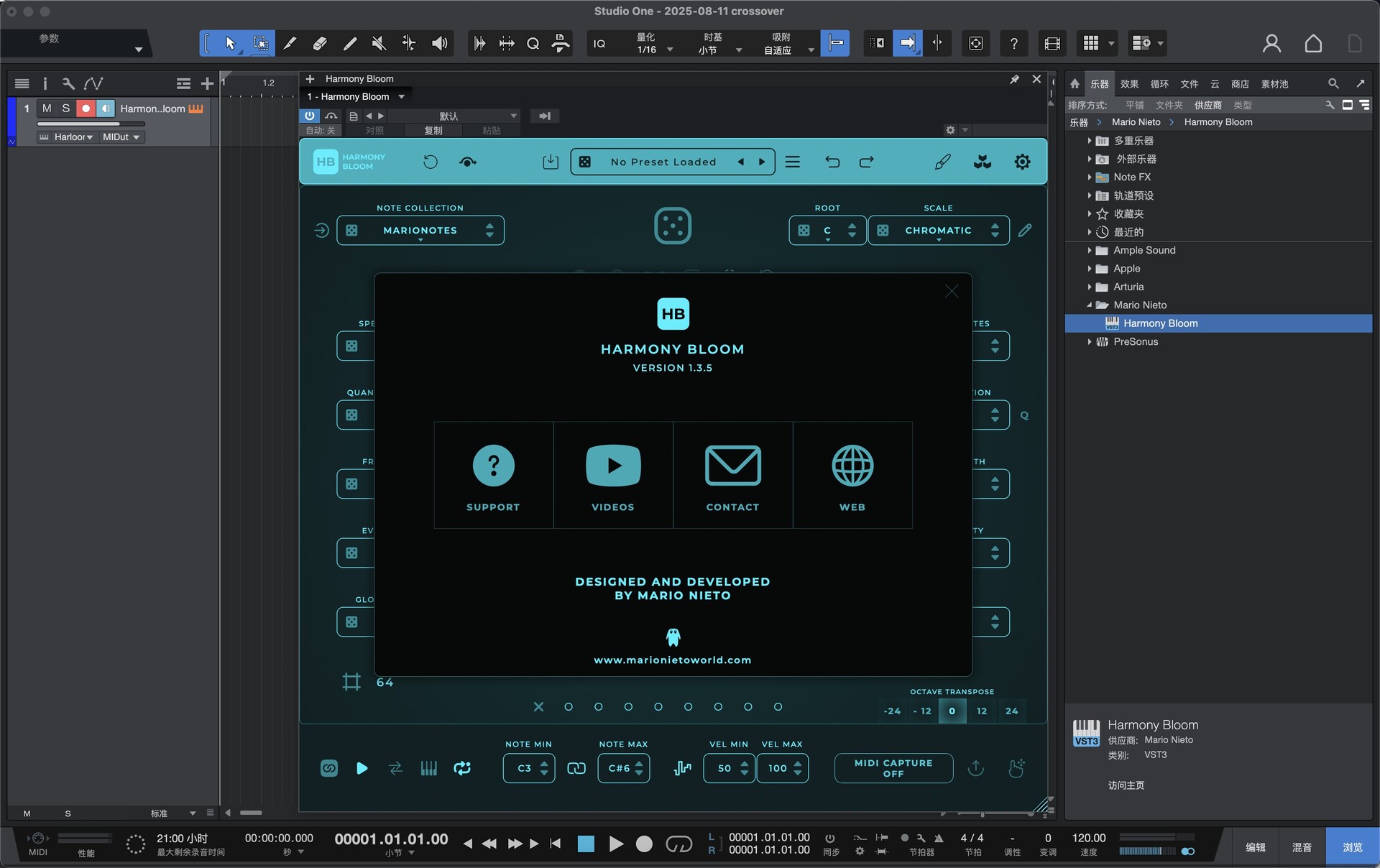The image size is (1380, 868).
Task: Click the scale edit pencil icon
Action: (x=1025, y=231)
